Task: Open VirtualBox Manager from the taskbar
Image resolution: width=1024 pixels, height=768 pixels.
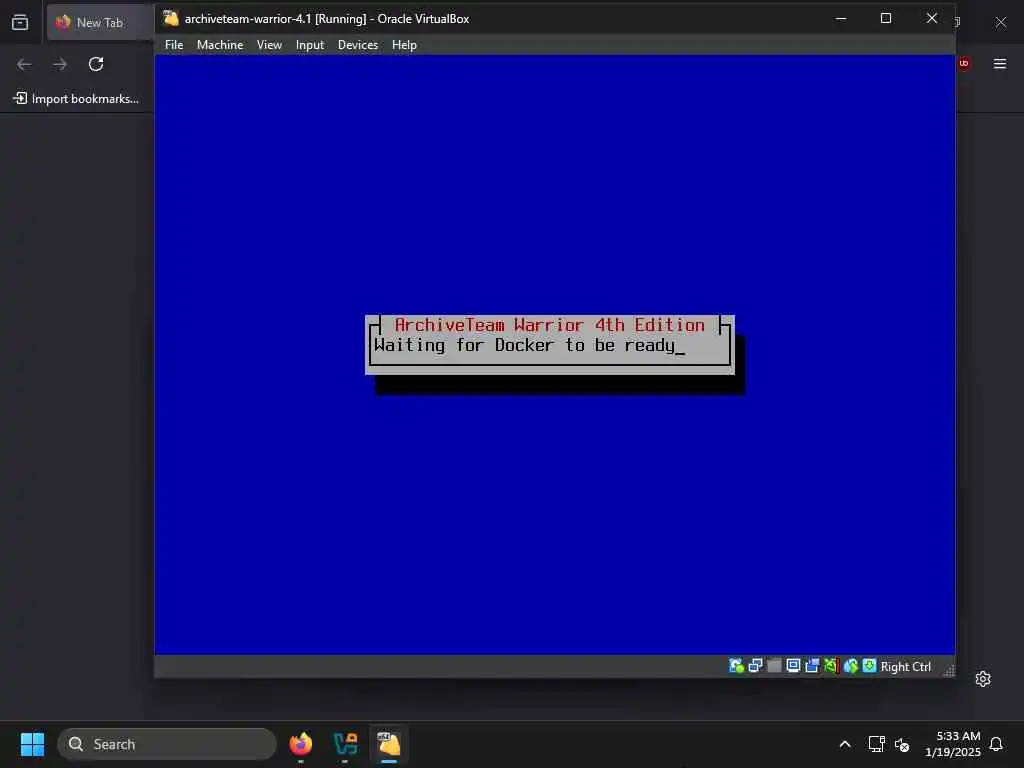Action: click(345, 744)
